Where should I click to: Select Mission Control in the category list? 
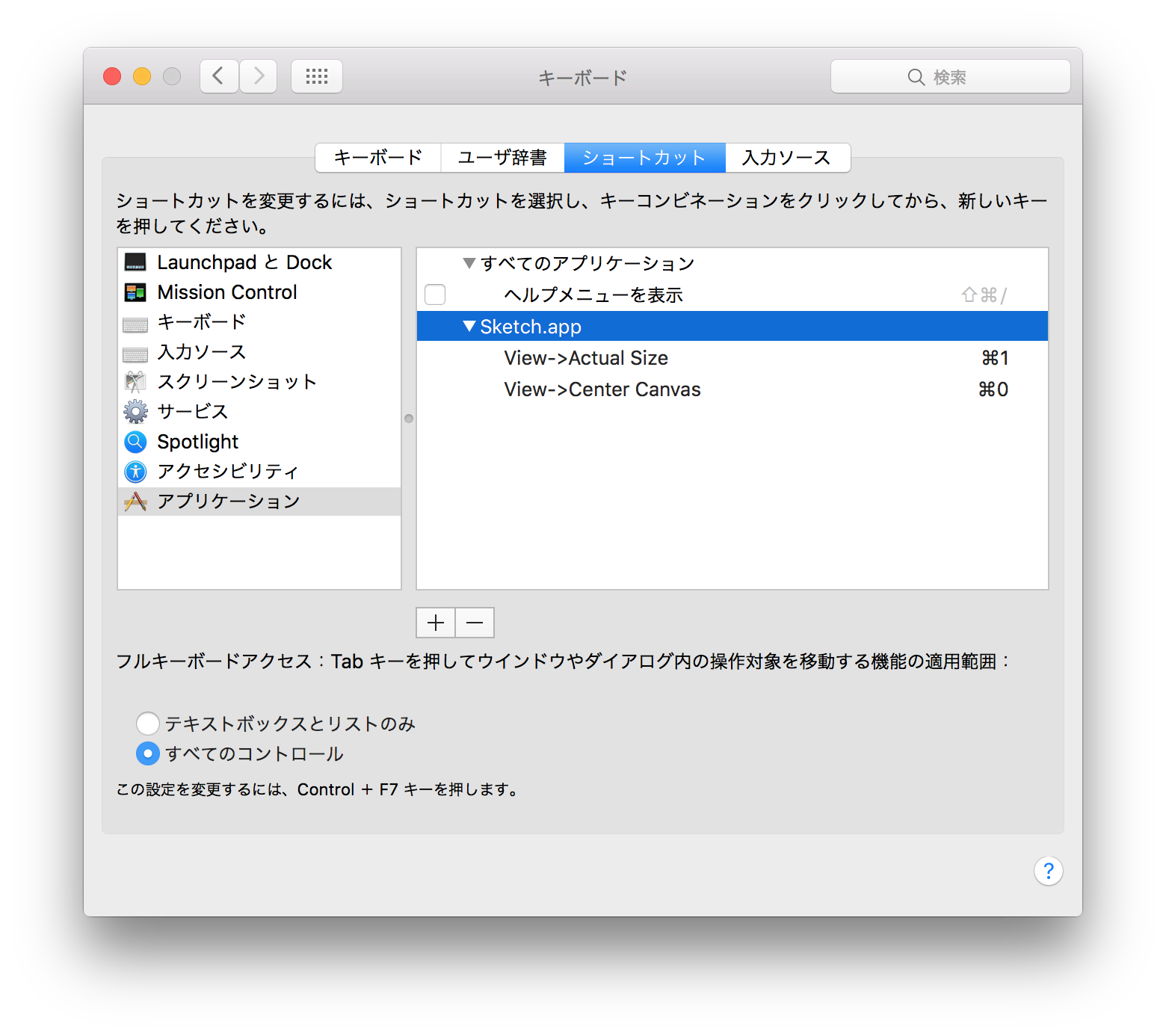259,292
